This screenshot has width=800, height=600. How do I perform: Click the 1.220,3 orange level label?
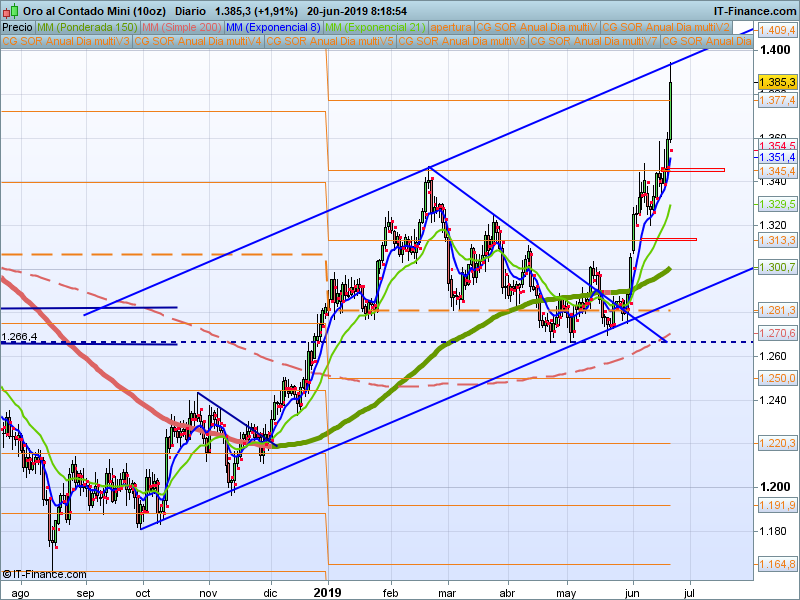tap(777, 443)
